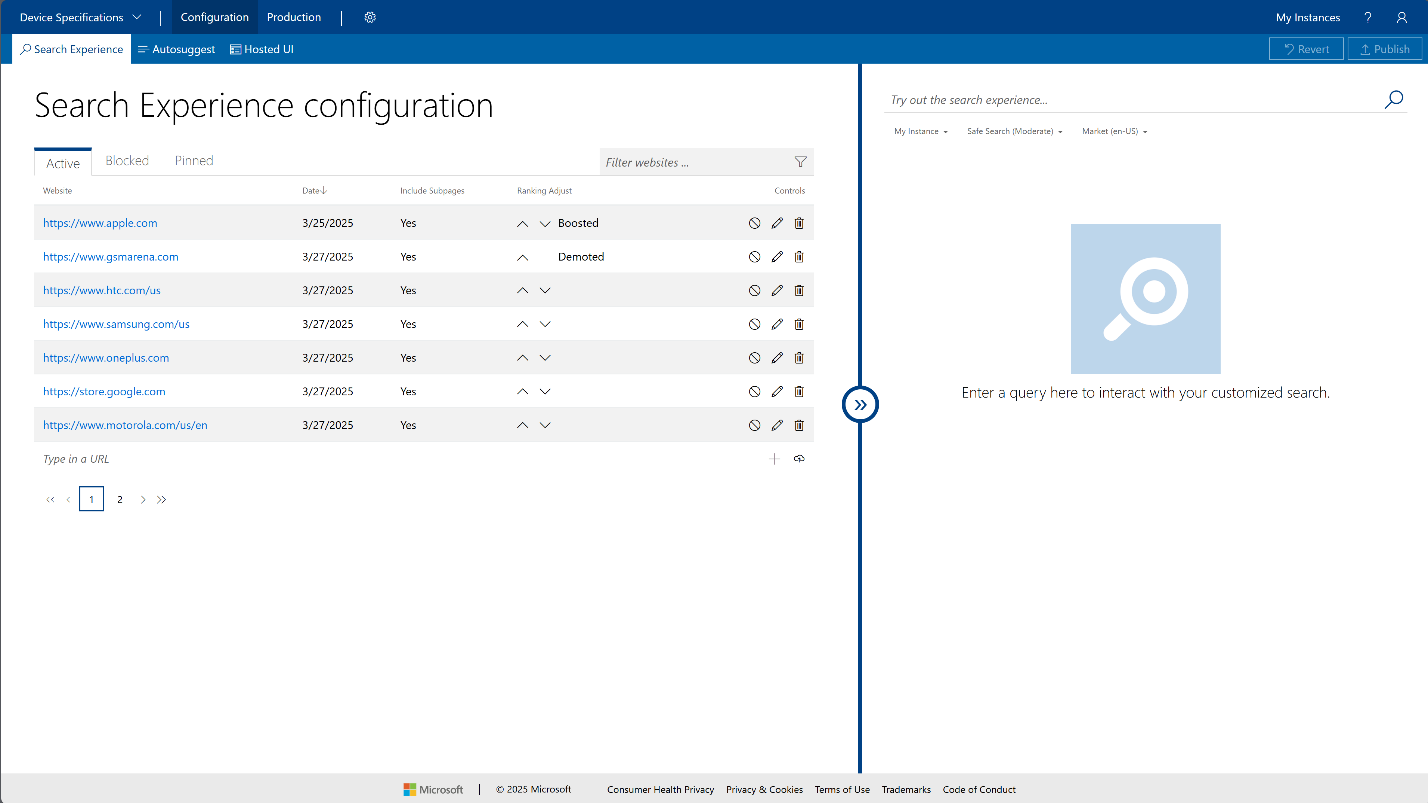Edit the apple.com entry

pos(777,223)
